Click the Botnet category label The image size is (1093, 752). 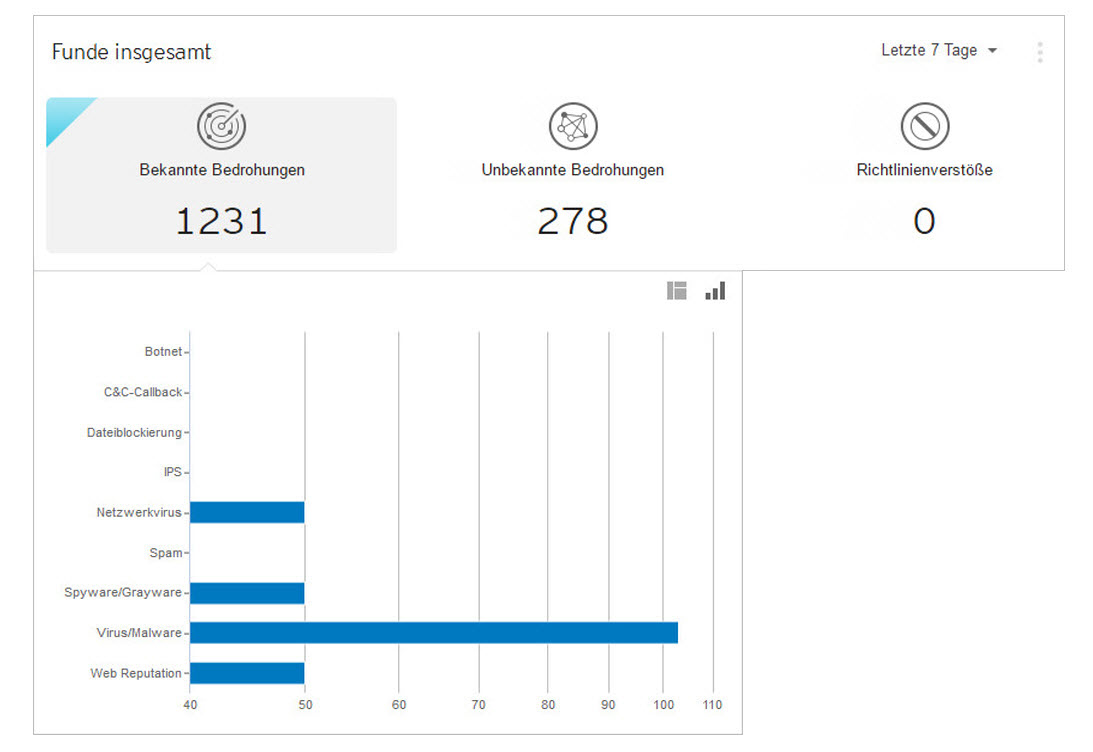(163, 352)
